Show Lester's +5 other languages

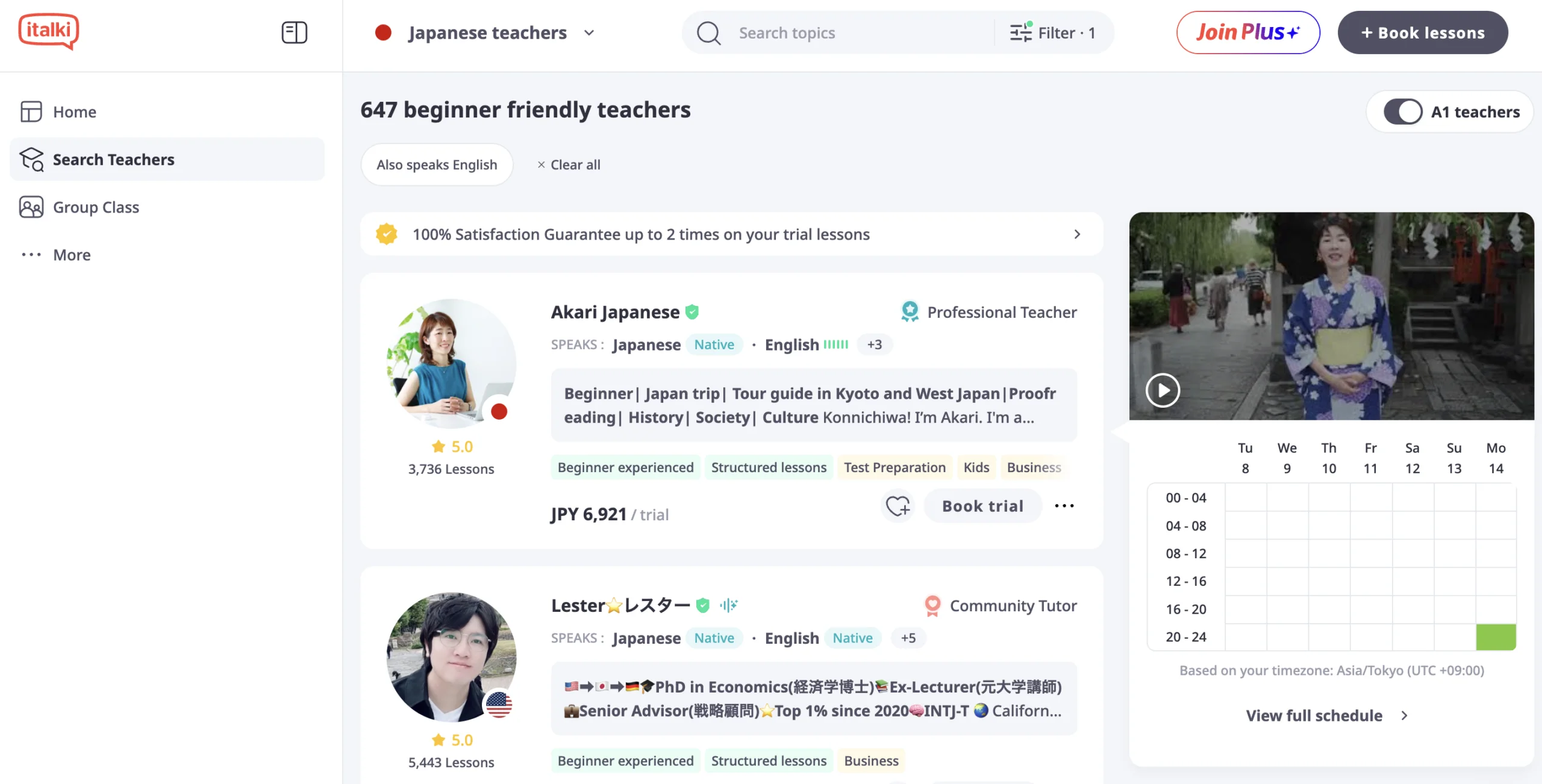tap(908, 638)
